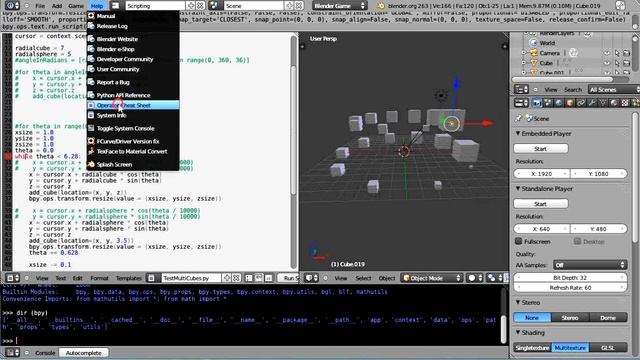Open Report a Bug entry
640x360 pixels.
click(x=133, y=82)
